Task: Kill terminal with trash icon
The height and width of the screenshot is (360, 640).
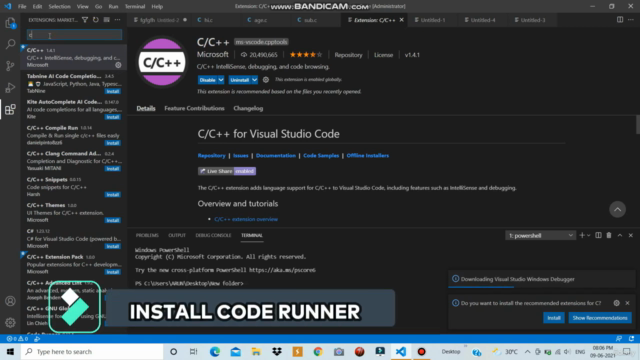Action: (x=609, y=236)
